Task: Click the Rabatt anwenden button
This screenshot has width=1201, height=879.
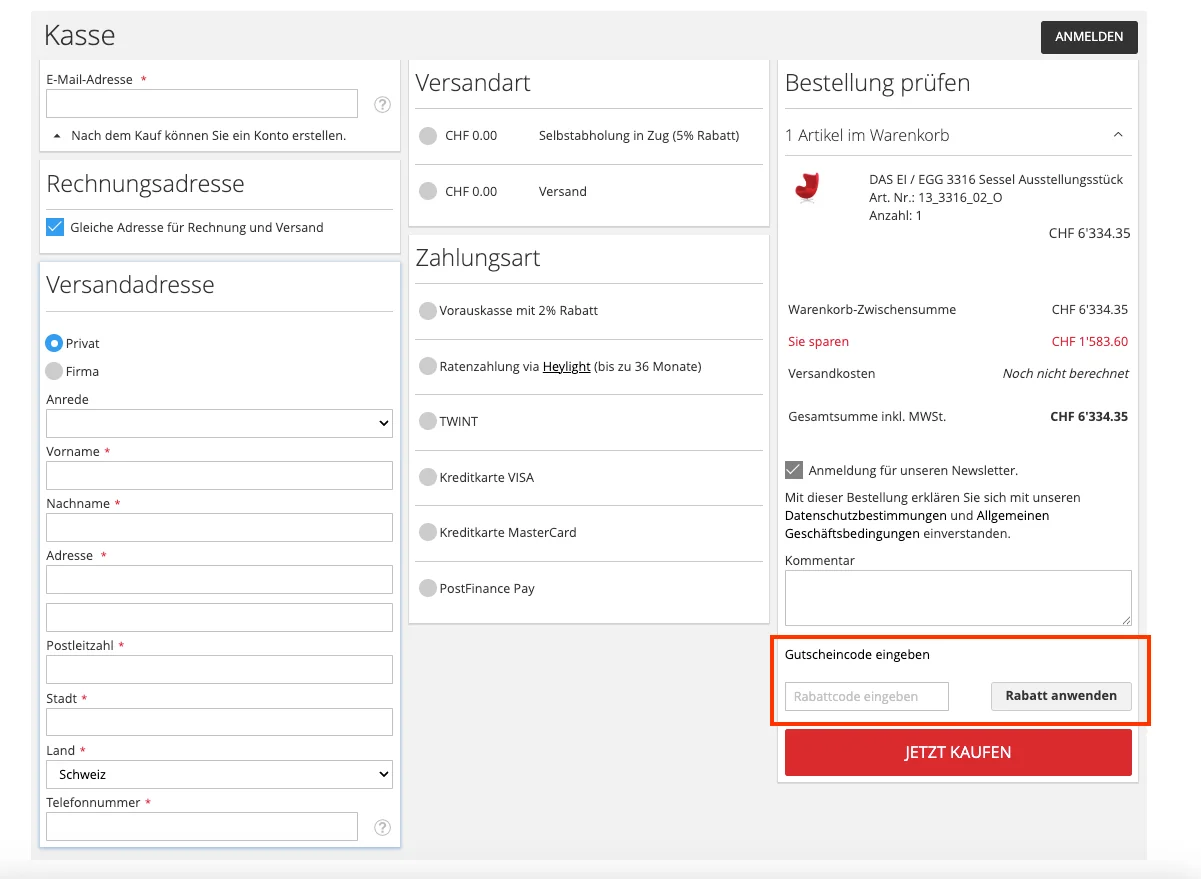Action: point(1061,696)
